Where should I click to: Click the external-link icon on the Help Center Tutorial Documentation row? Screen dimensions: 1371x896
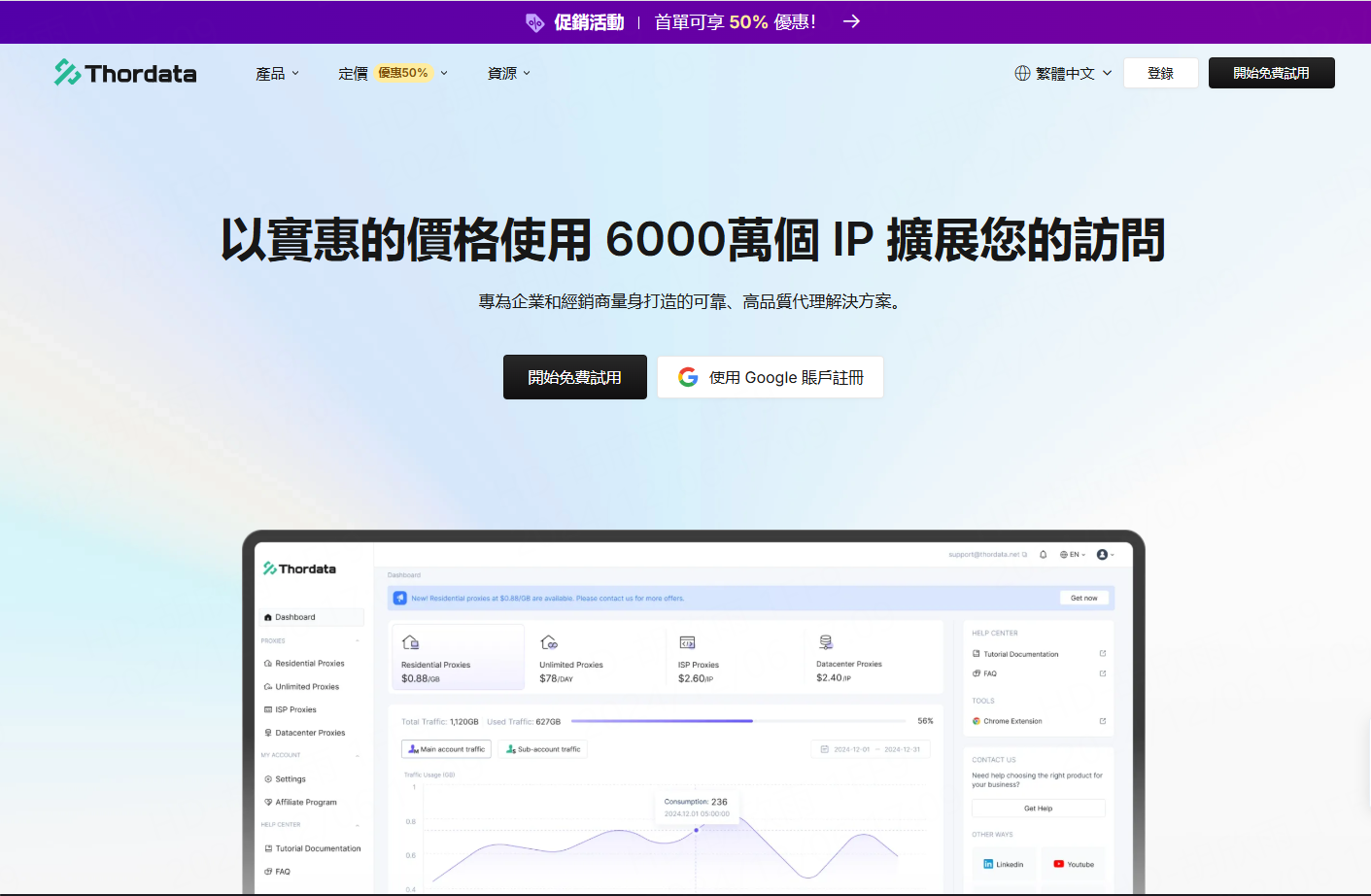pyautogui.click(x=1102, y=654)
